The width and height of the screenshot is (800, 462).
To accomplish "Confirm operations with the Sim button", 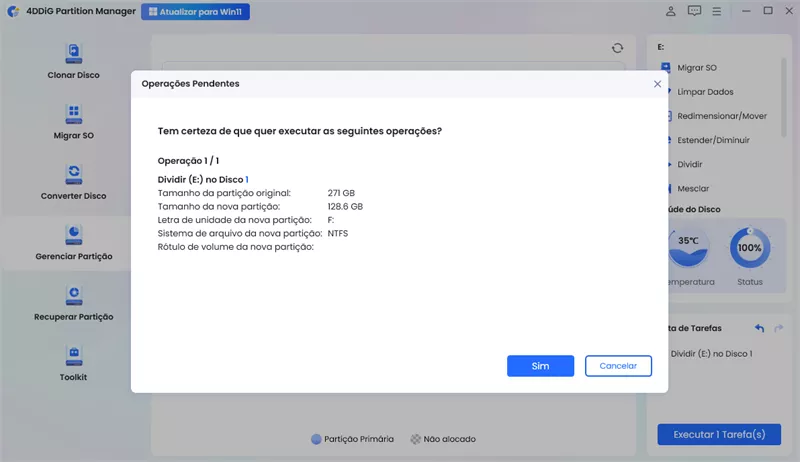I will 540,366.
